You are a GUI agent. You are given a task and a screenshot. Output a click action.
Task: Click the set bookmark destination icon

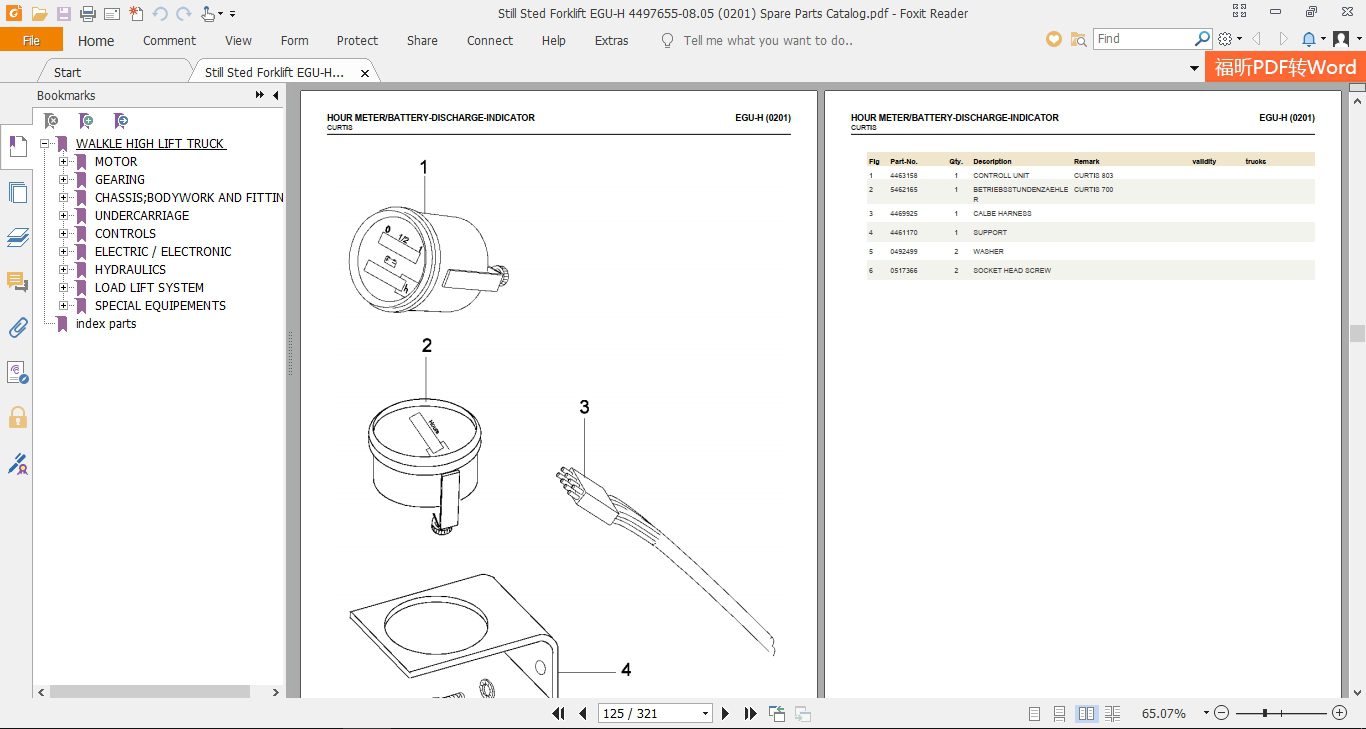[x=121, y=121]
